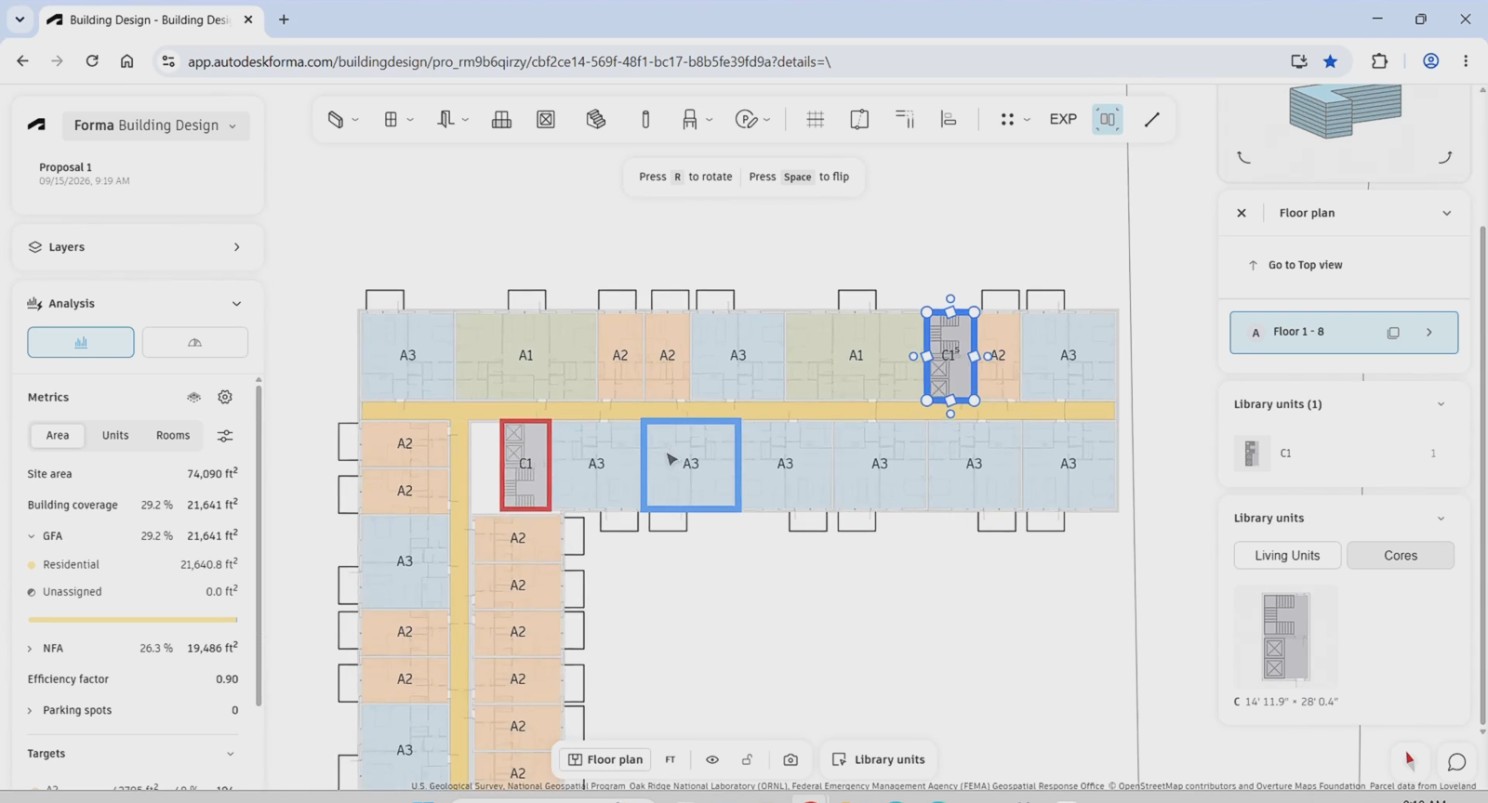Viewport: 1488px width, 803px height.
Task: Select the column tool icon
Action: point(645,120)
